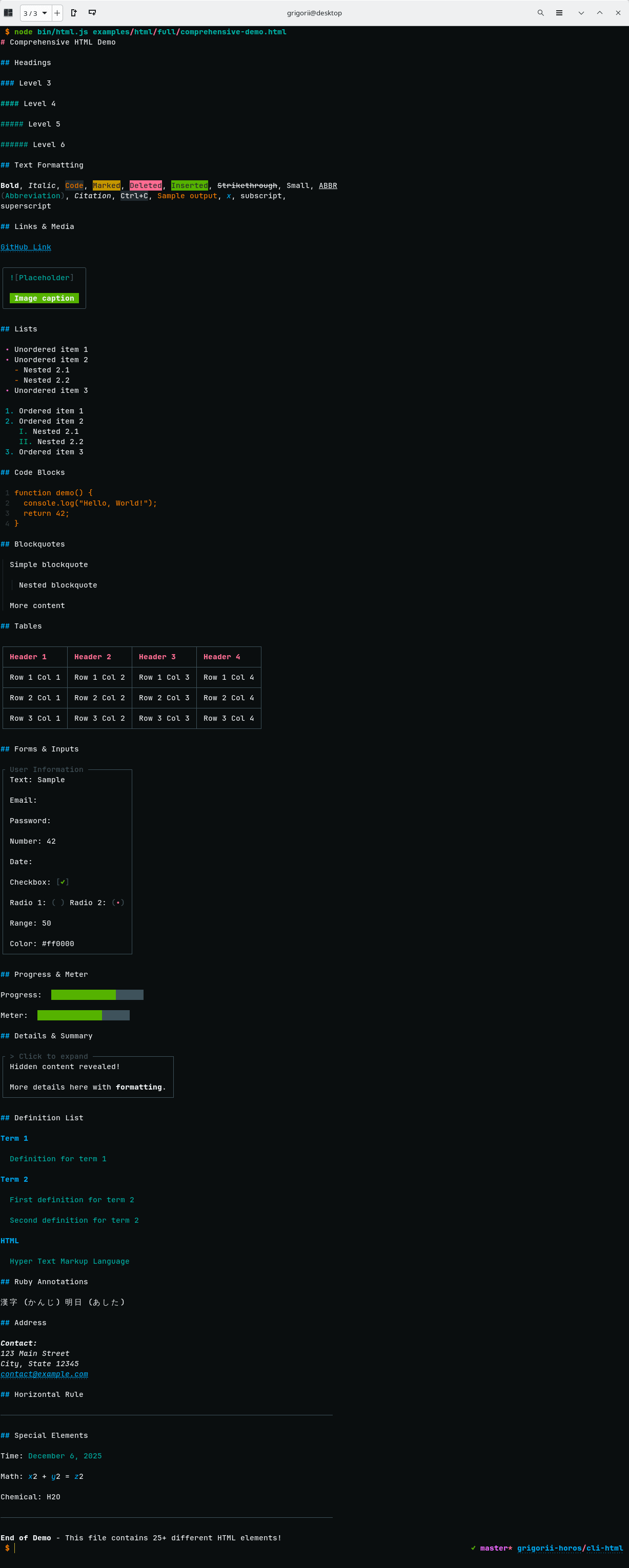The image size is (629, 1568).
Task: Open the contact@example.com email link
Action: 44,1374
